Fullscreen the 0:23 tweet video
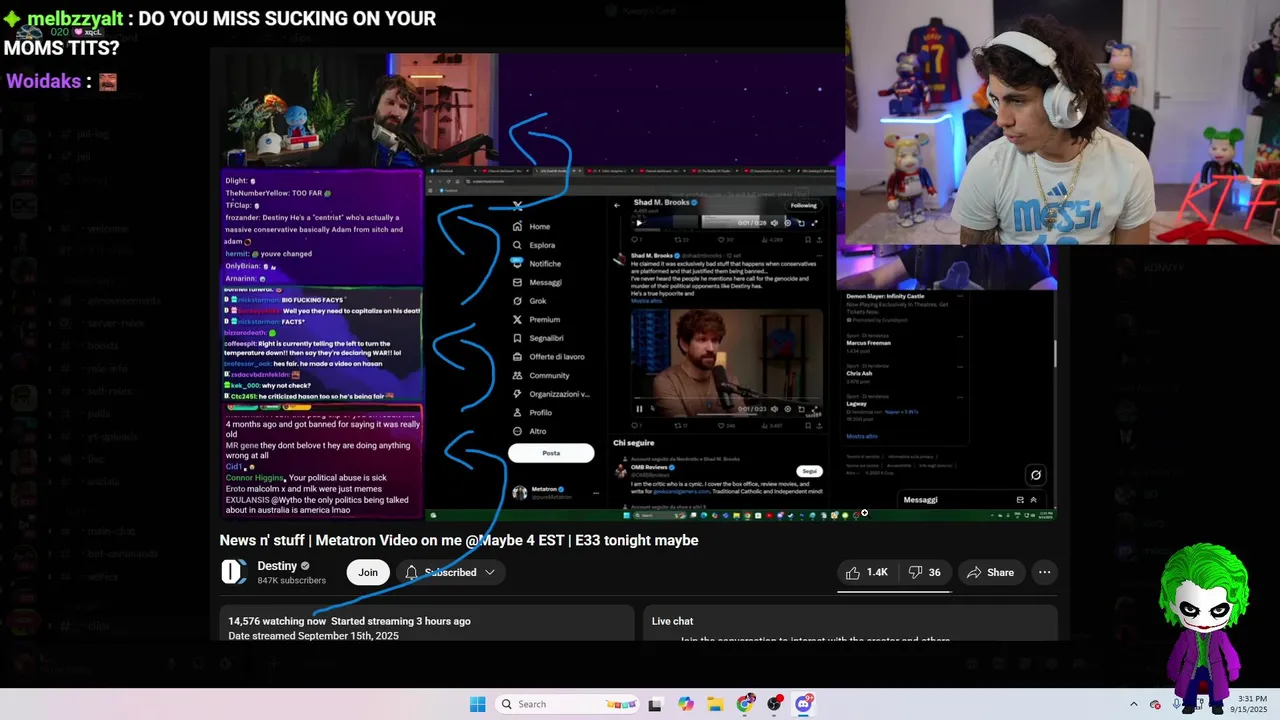This screenshot has height=720, width=1280. click(x=814, y=408)
